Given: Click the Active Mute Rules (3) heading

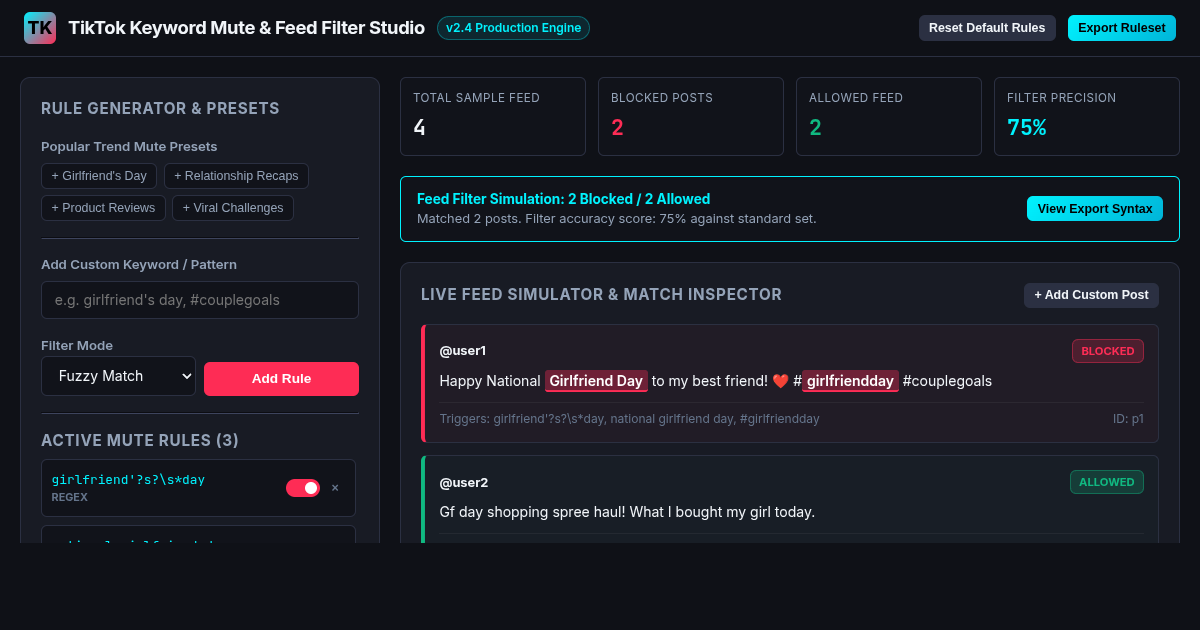Looking at the screenshot, I should click(x=140, y=440).
